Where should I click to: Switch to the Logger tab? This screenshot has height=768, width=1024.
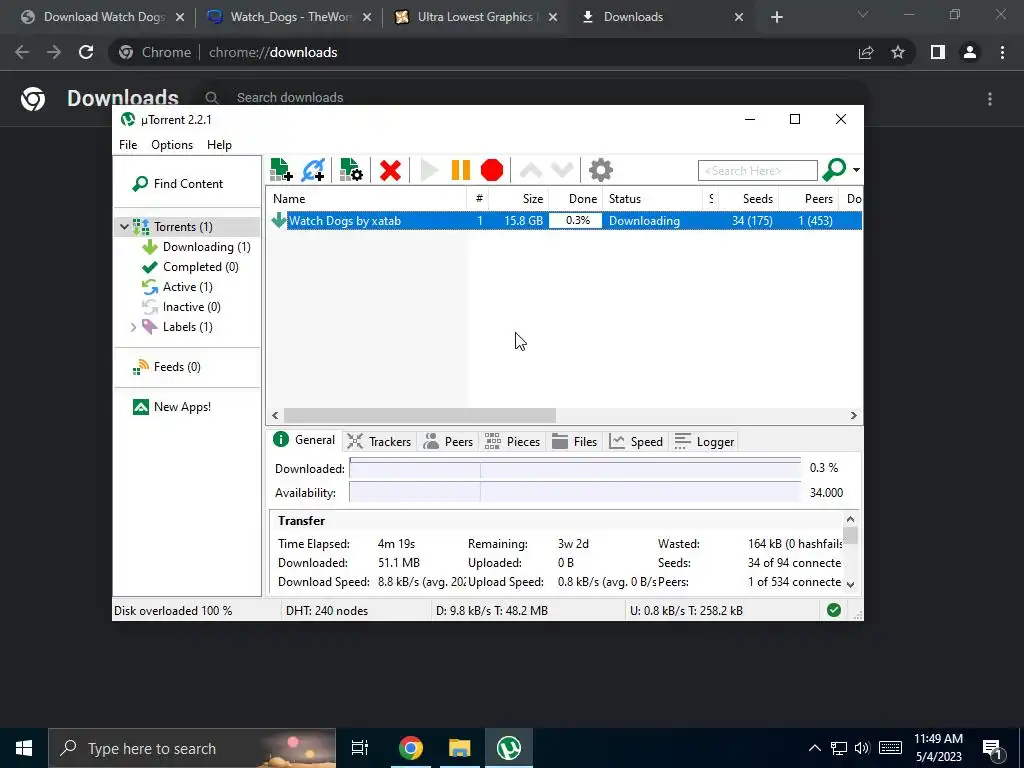click(704, 442)
